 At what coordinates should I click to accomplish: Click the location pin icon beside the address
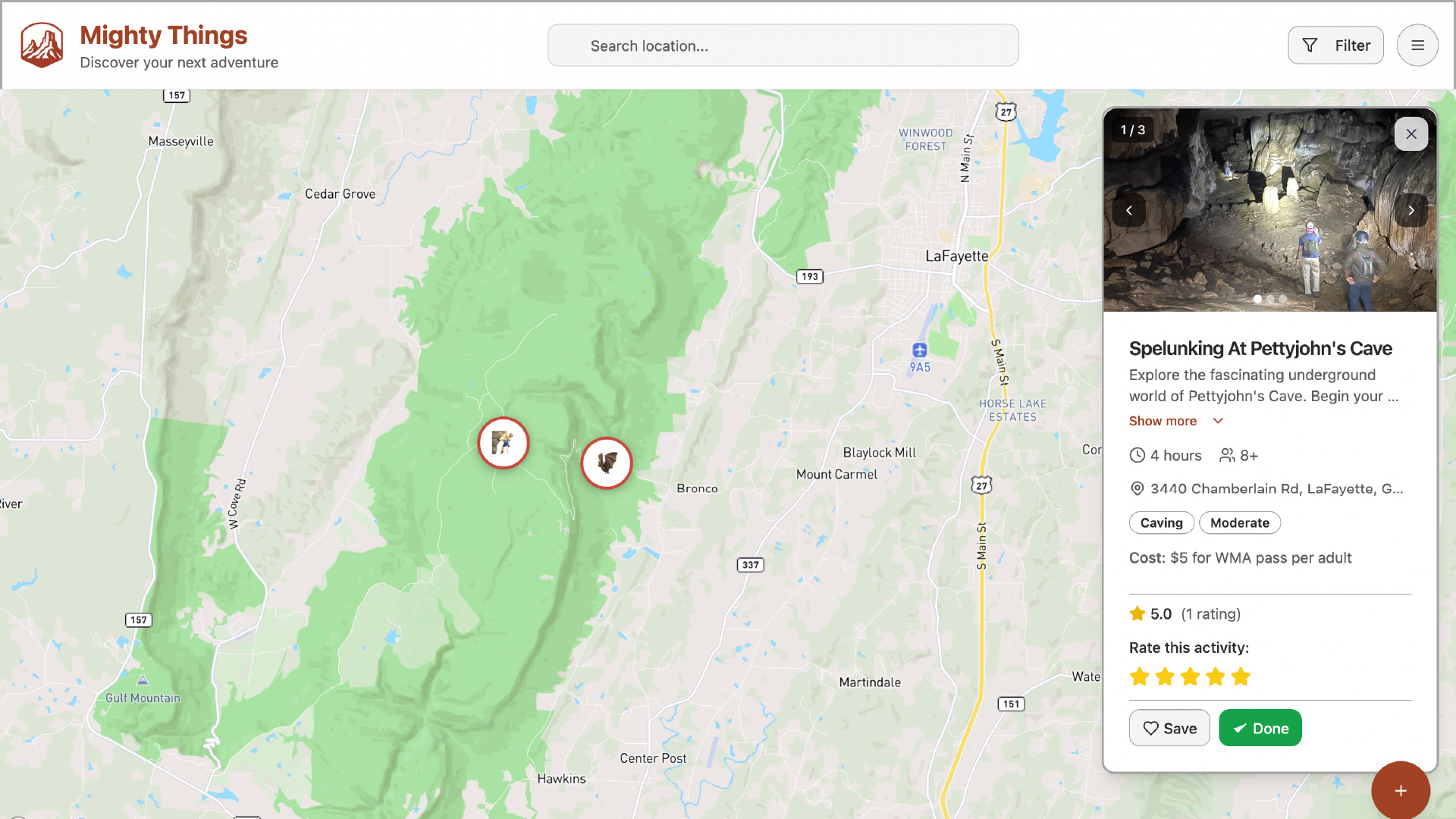pyautogui.click(x=1137, y=488)
